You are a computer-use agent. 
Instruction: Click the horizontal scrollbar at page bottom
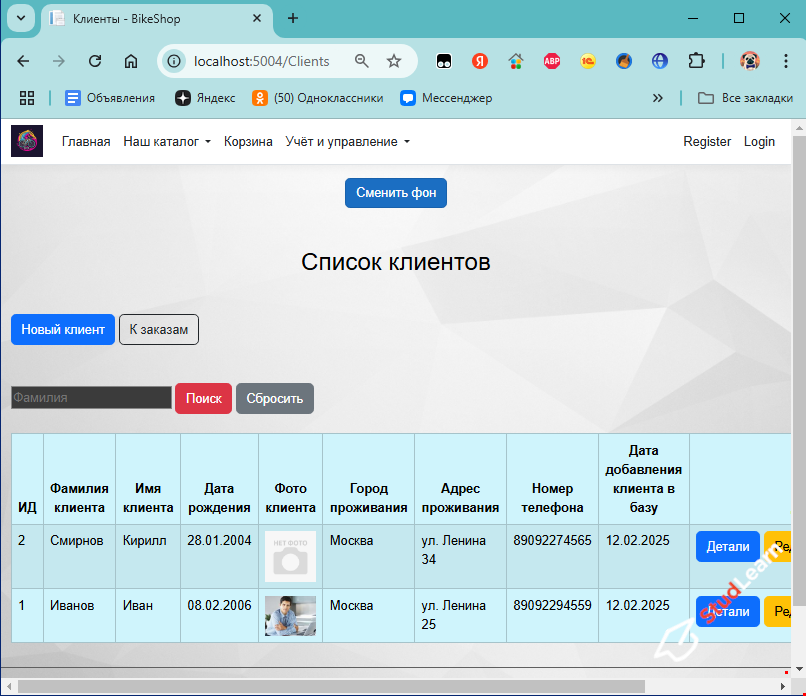click(330, 686)
